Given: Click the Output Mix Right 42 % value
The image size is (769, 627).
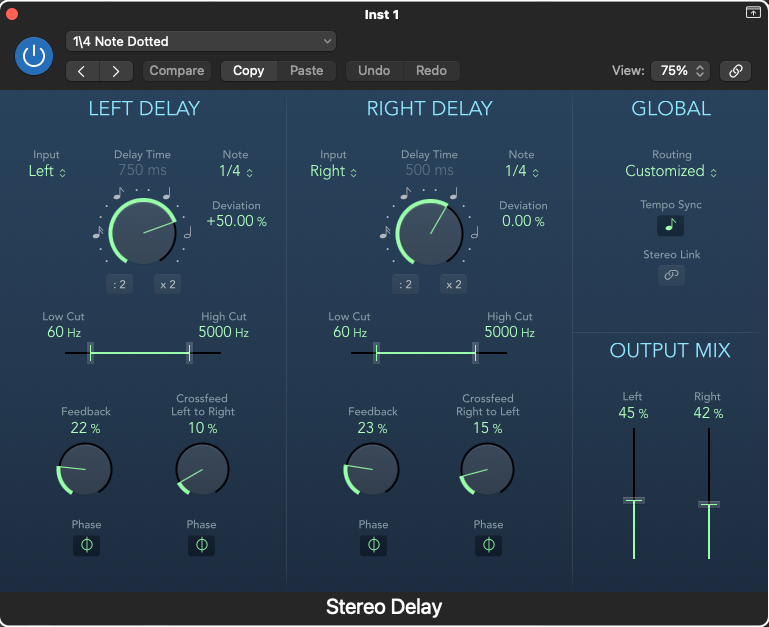Looking at the screenshot, I should click(708, 413).
